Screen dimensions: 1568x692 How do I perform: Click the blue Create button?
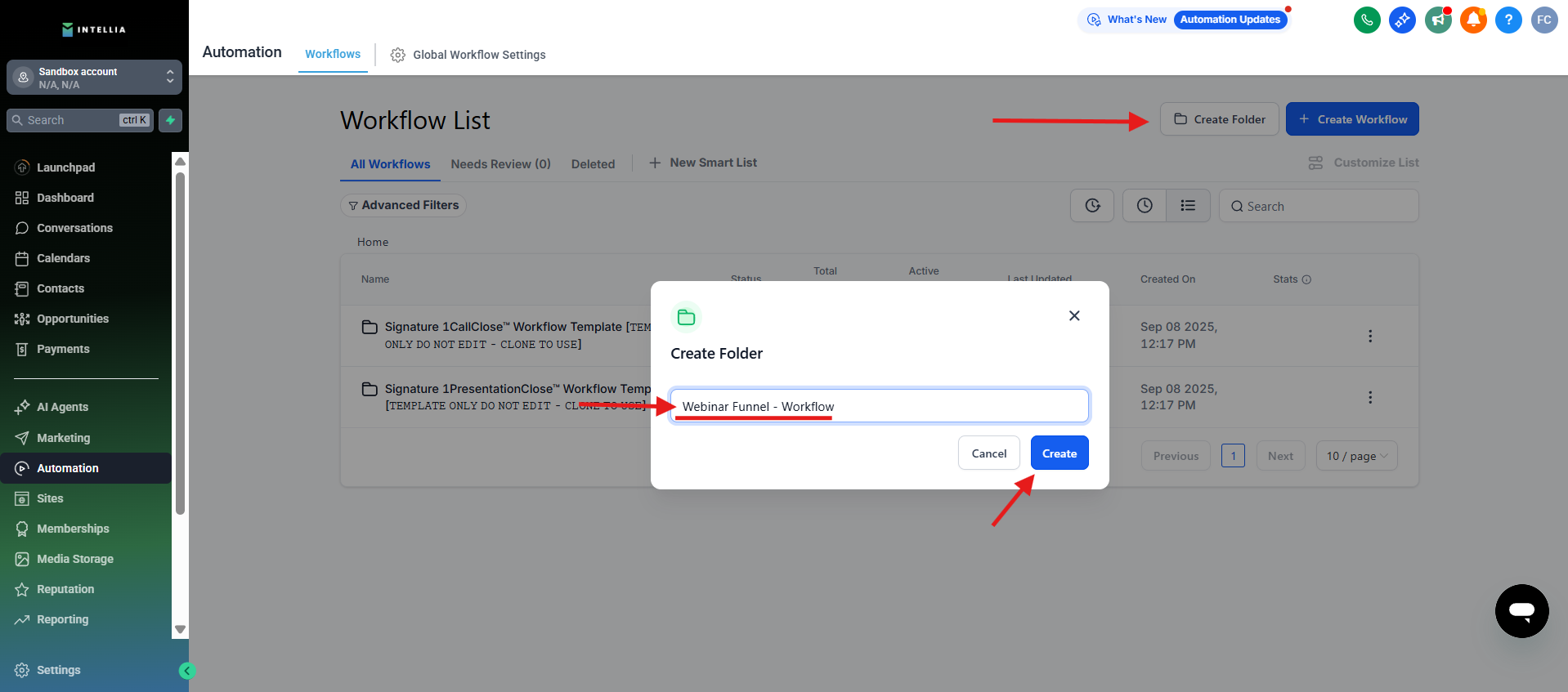[x=1059, y=453]
